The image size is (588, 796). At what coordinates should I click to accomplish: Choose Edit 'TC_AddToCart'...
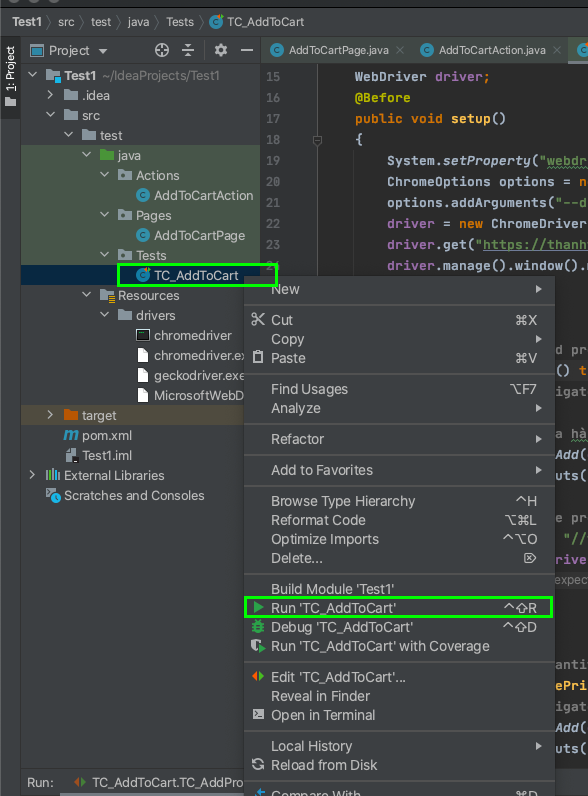(399, 677)
